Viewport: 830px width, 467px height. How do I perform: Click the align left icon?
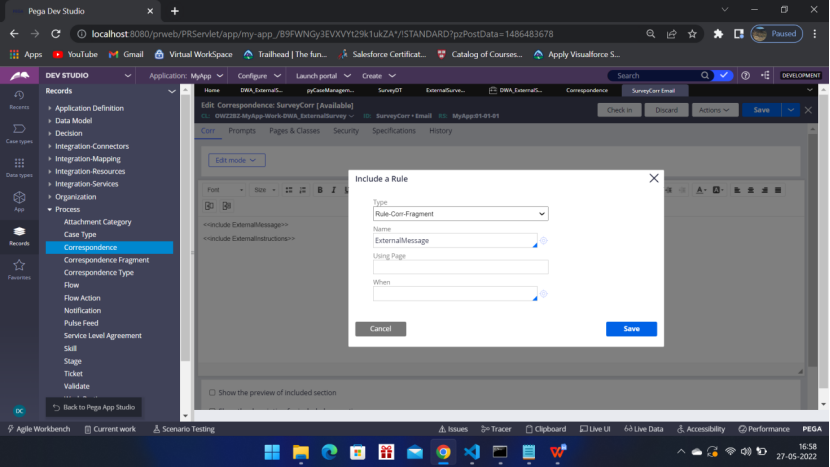pos(737,190)
